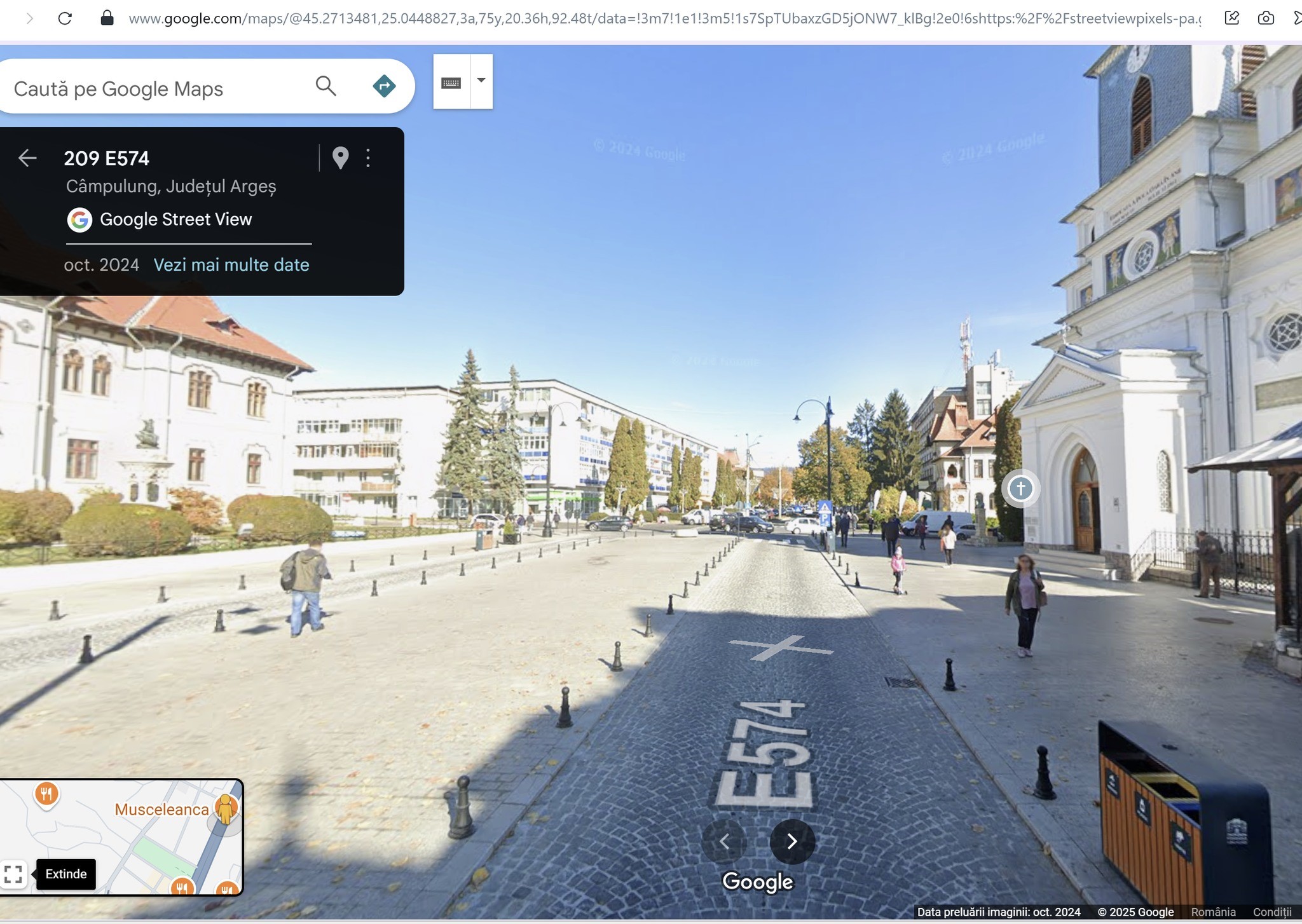The image size is (1302, 924).
Task: Move forward with the next arrow button
Action: [792, 841]
